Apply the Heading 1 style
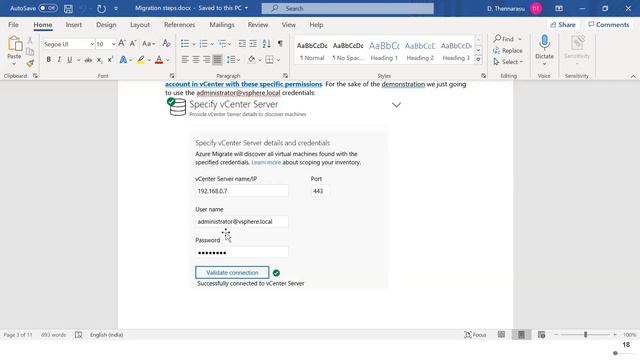 pyautogui.click(x=384, y=51)
